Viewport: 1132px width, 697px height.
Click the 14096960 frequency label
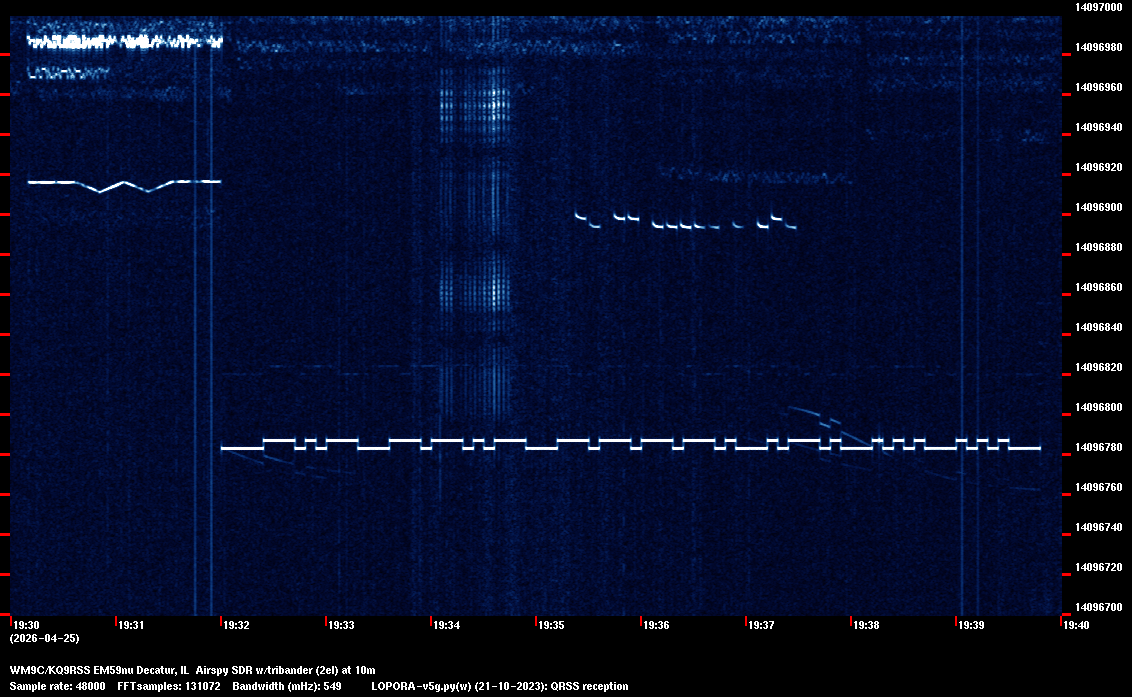coord(1099,87)
